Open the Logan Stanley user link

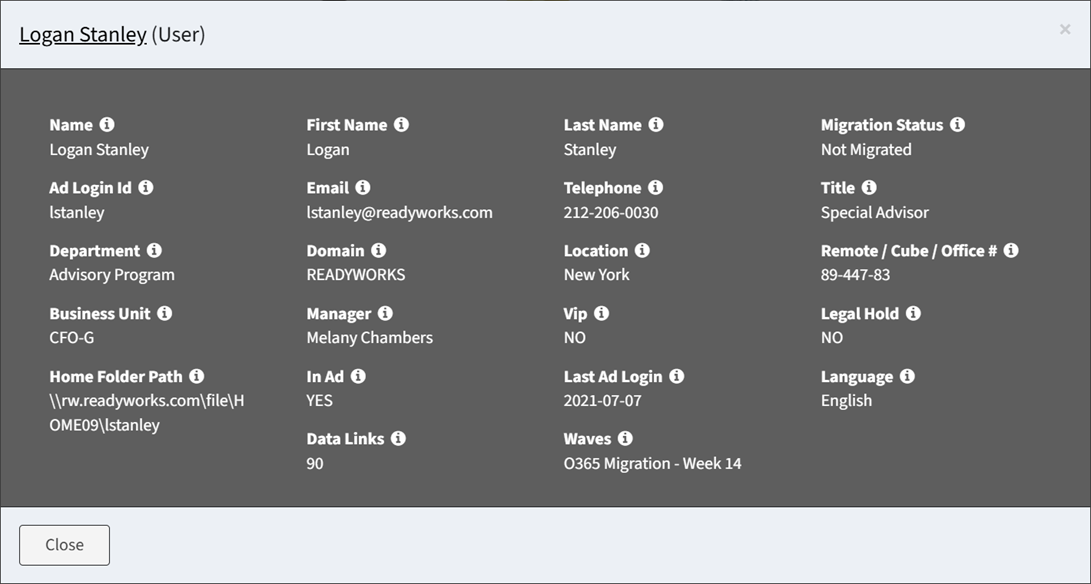tap(83, 35)
